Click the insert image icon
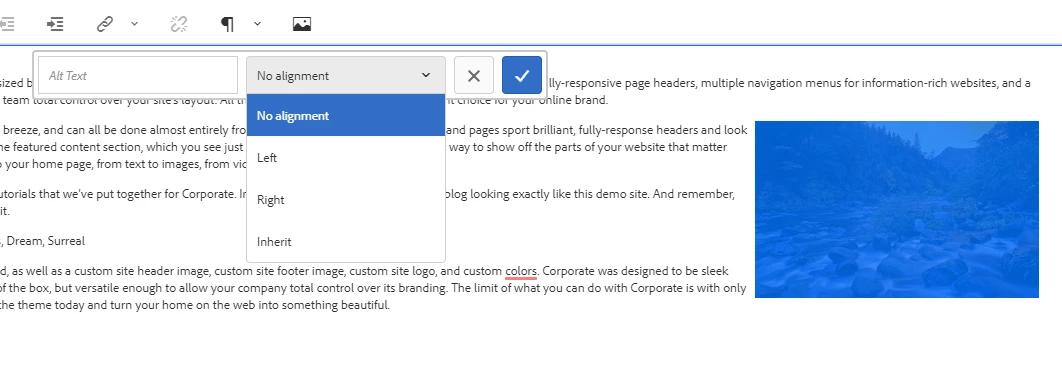Screen dimensions: 1062x380 coord(302,24)
